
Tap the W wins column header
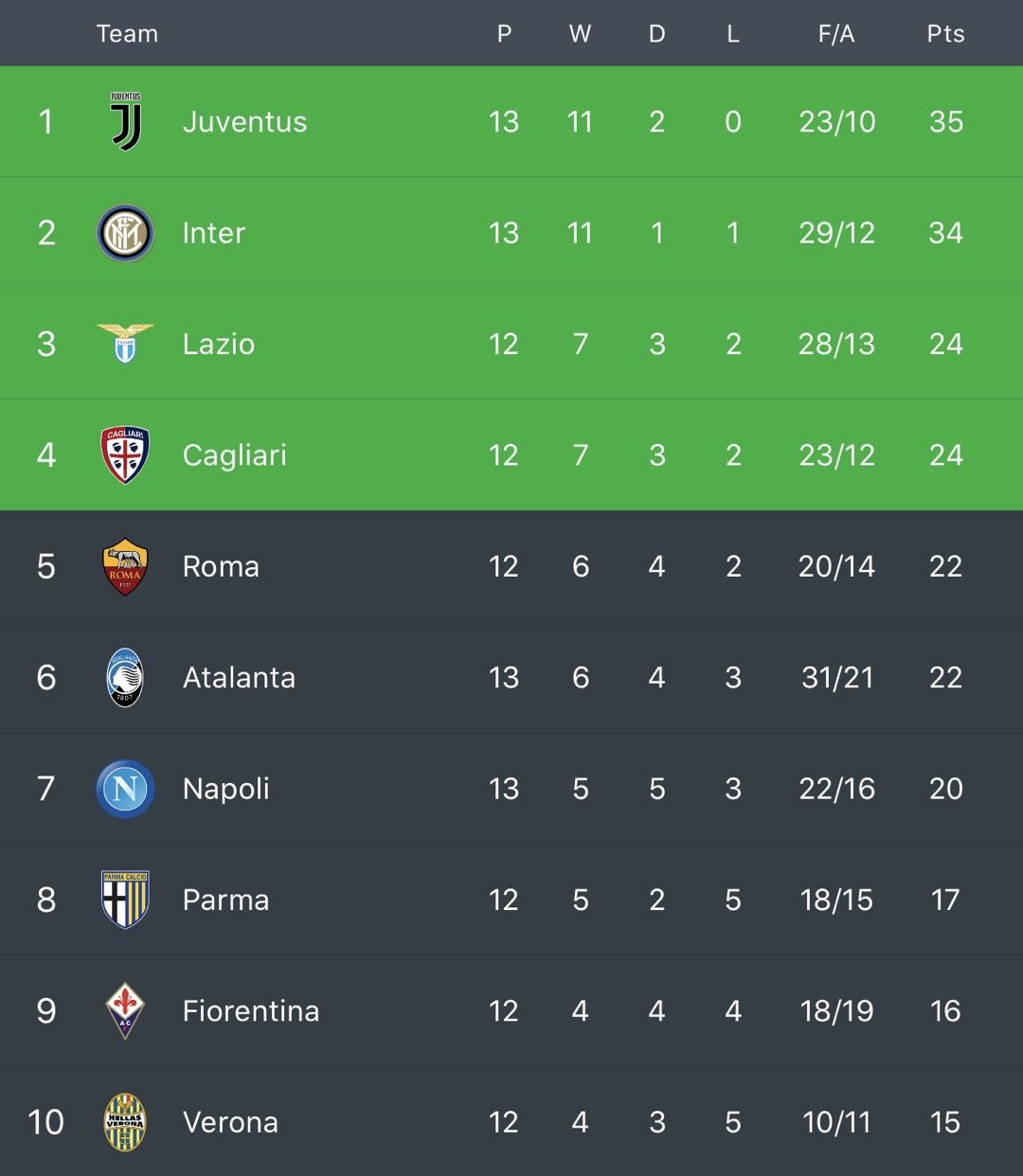[580, 34]
